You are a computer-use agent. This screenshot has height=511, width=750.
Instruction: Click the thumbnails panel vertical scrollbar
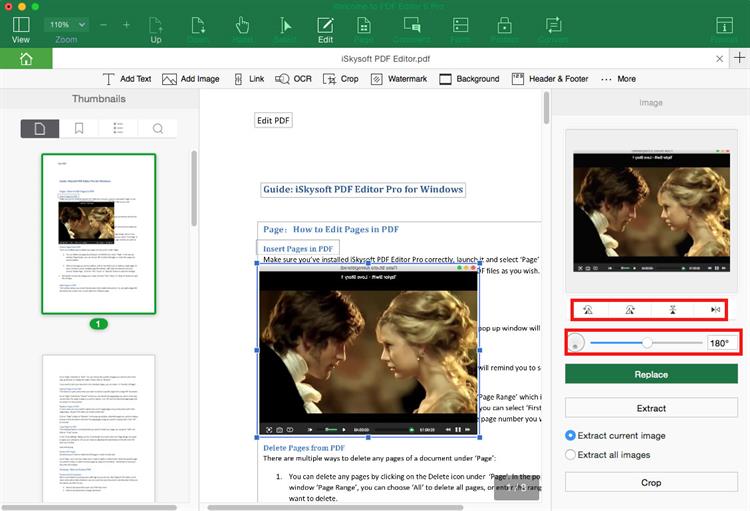[x=194, y=188]
